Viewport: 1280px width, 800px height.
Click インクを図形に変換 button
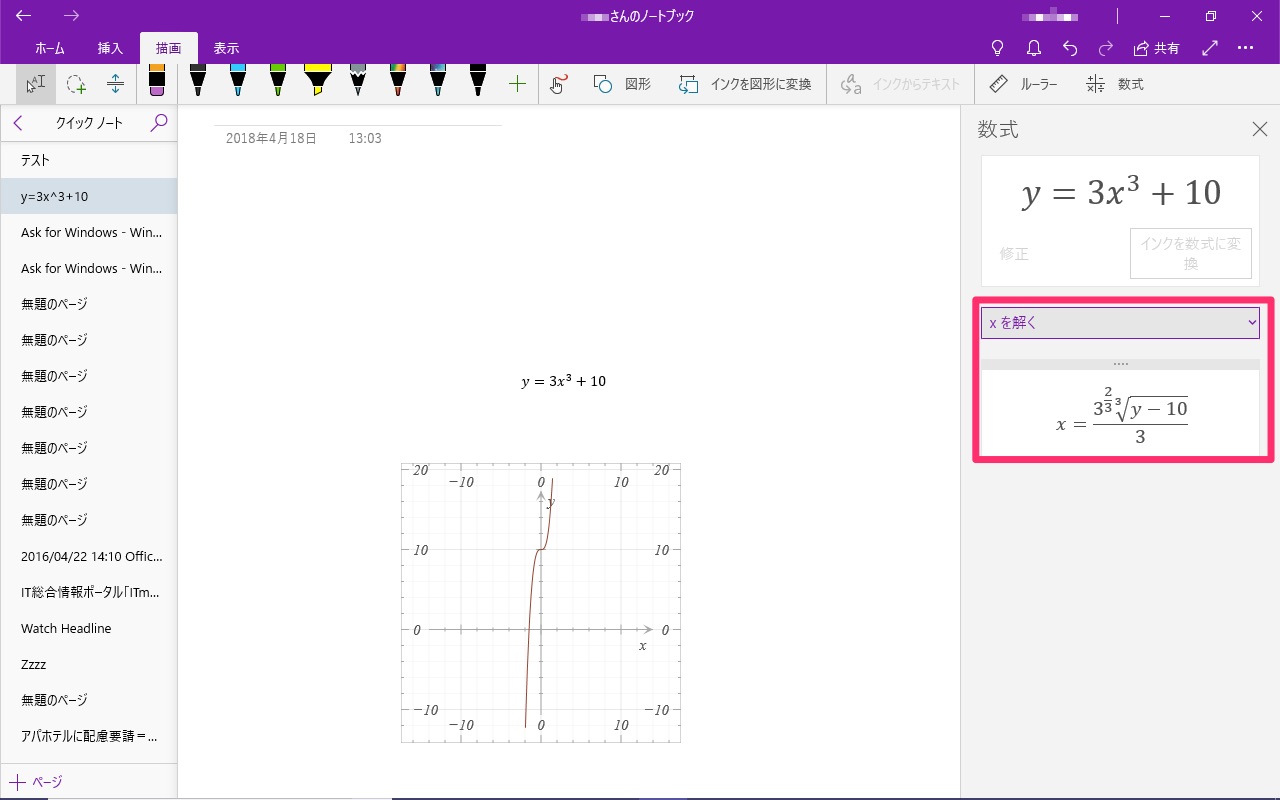pyautogui.click(x=745, y=84)
